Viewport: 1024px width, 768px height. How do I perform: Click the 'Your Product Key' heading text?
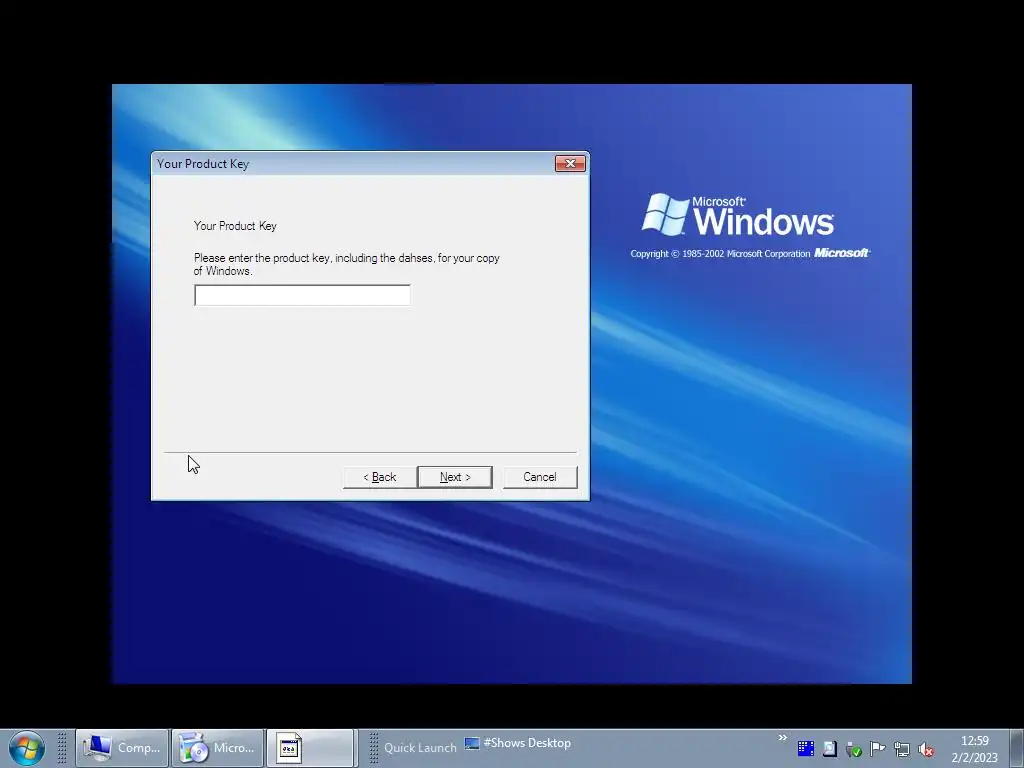tap(235, 226)
